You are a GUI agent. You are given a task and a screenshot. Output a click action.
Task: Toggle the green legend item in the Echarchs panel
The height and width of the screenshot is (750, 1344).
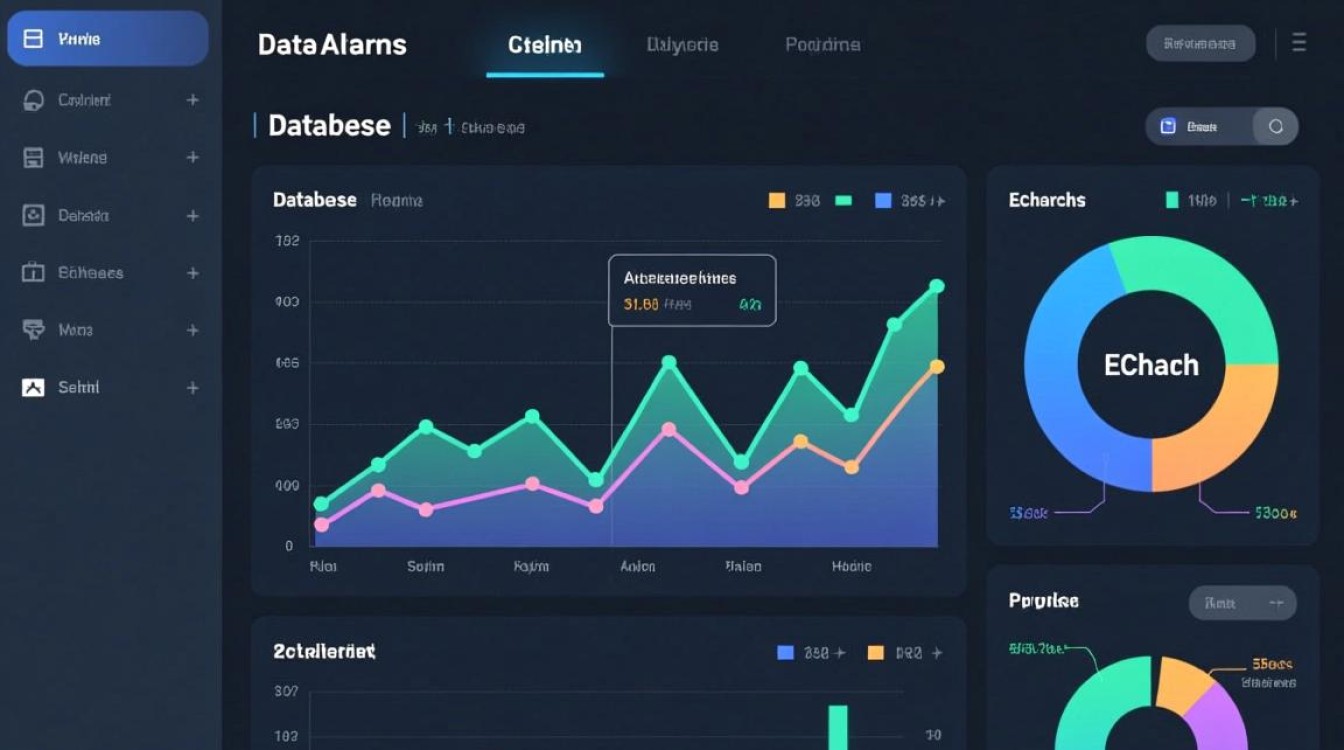click(1172, 200)
